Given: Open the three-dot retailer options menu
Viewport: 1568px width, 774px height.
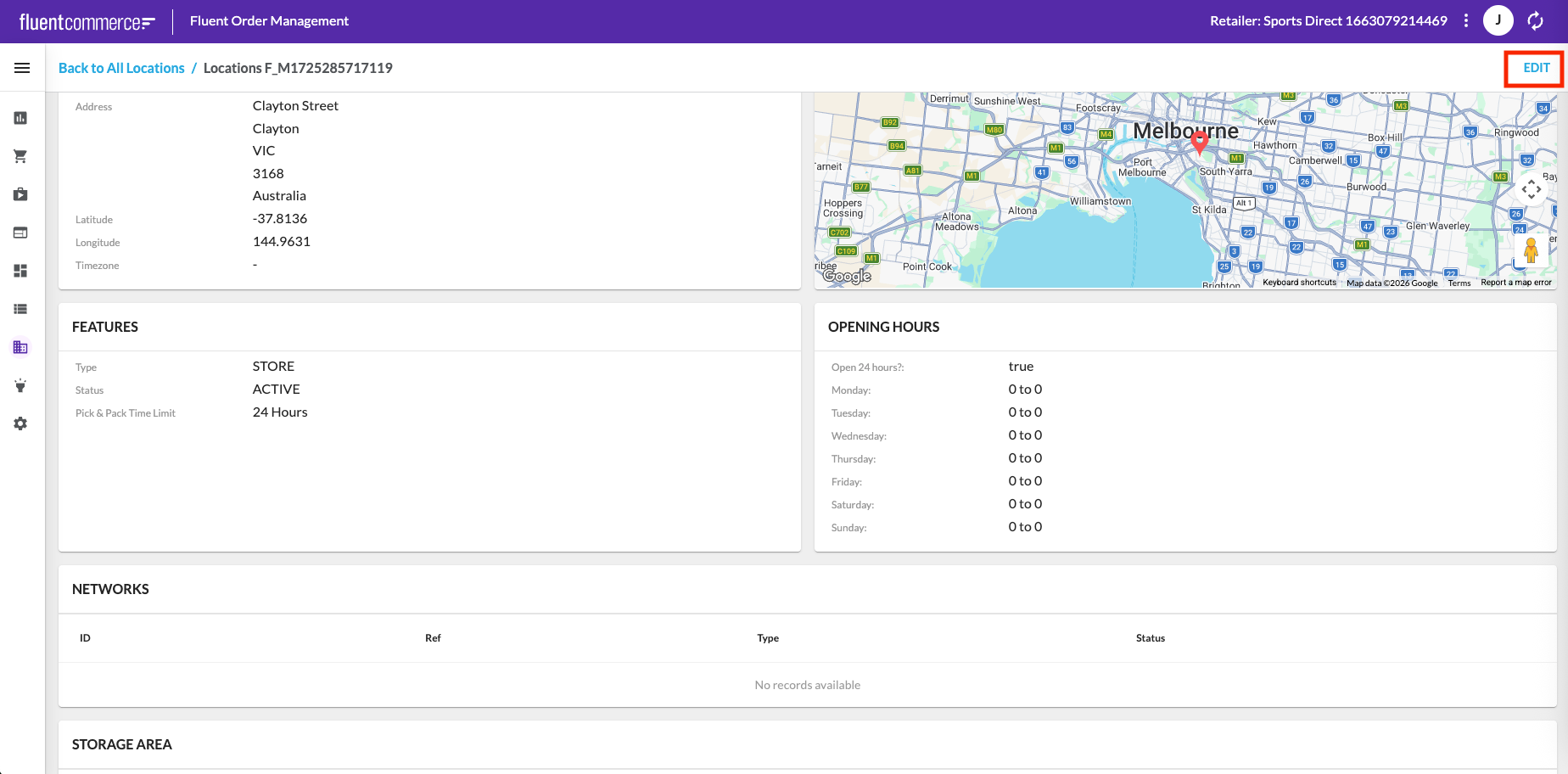Looking at the screenshot, I should [1466, 20].
